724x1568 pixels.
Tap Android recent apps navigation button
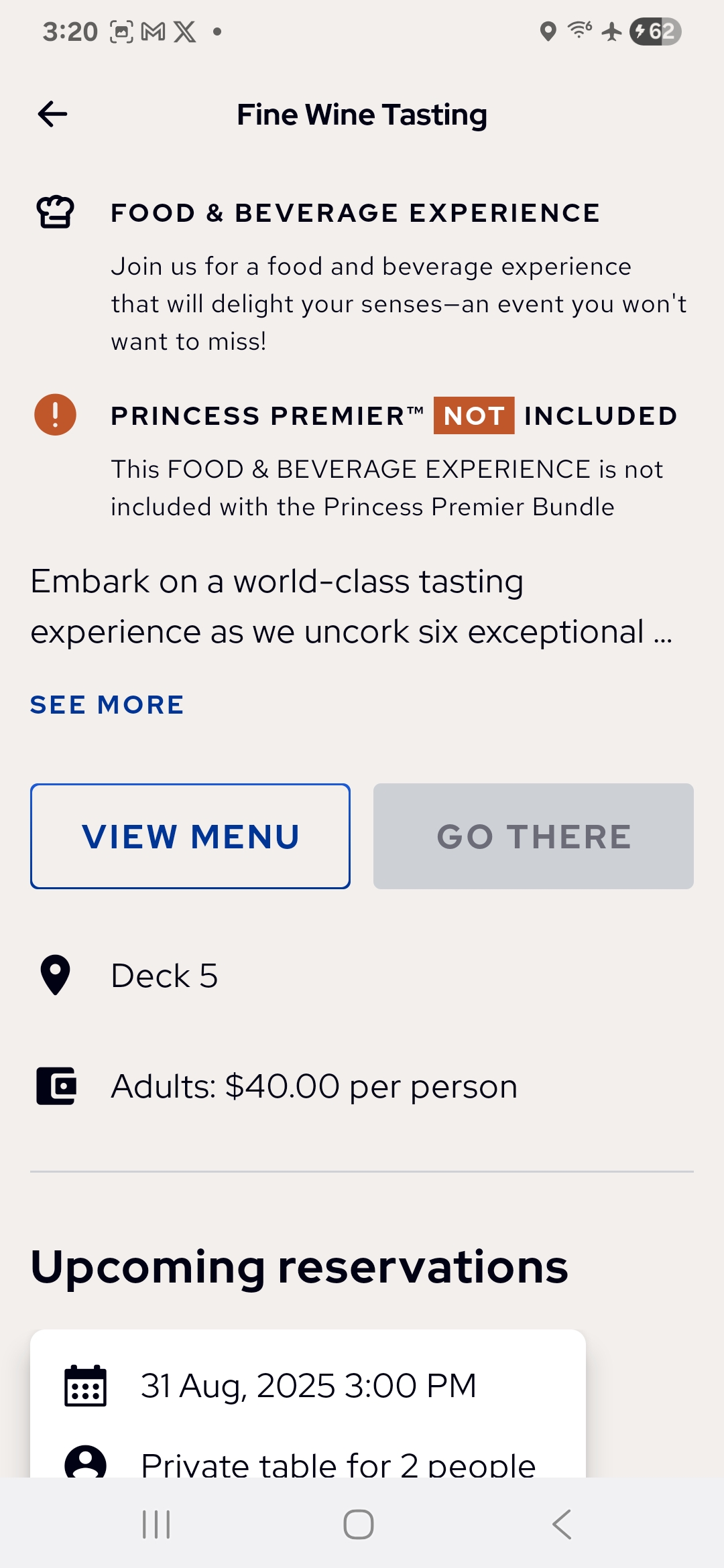coord(156,1524)
